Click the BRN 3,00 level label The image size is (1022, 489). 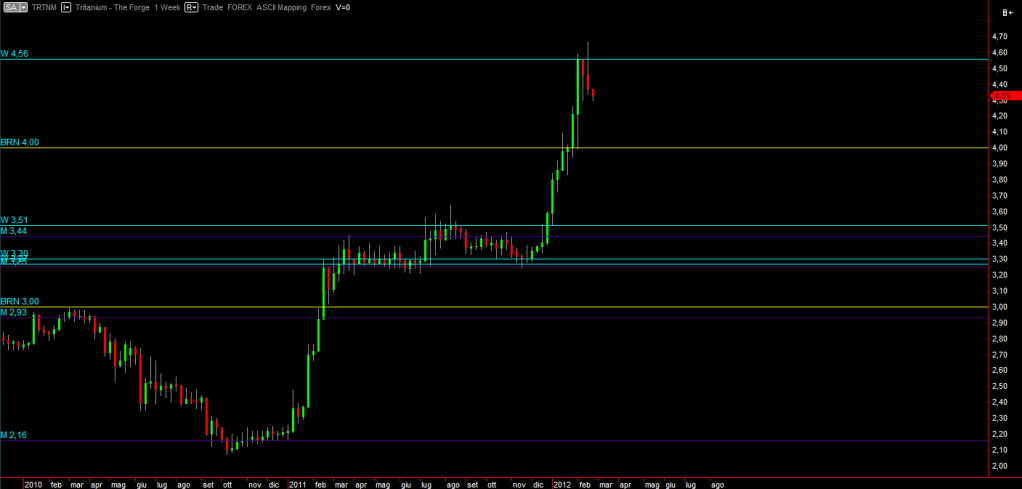coord(20,301)
